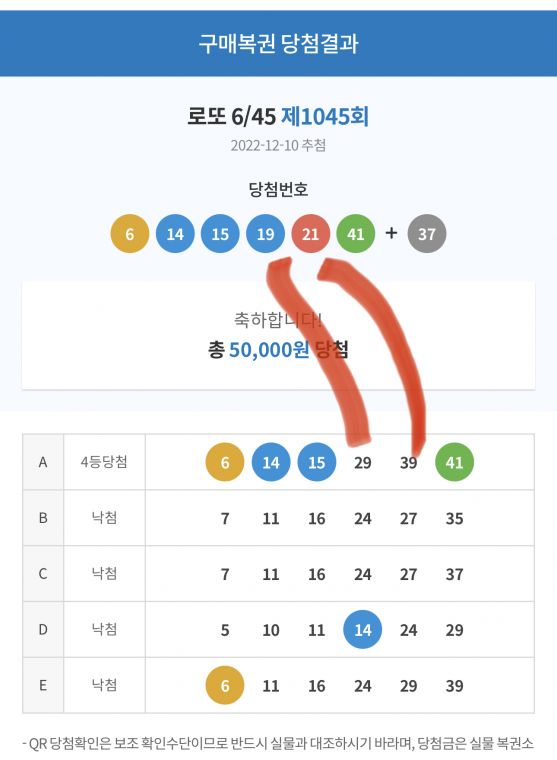Click blue ball 15 in row A
This screenshot has height=760, width=557.
pos(317,462)
